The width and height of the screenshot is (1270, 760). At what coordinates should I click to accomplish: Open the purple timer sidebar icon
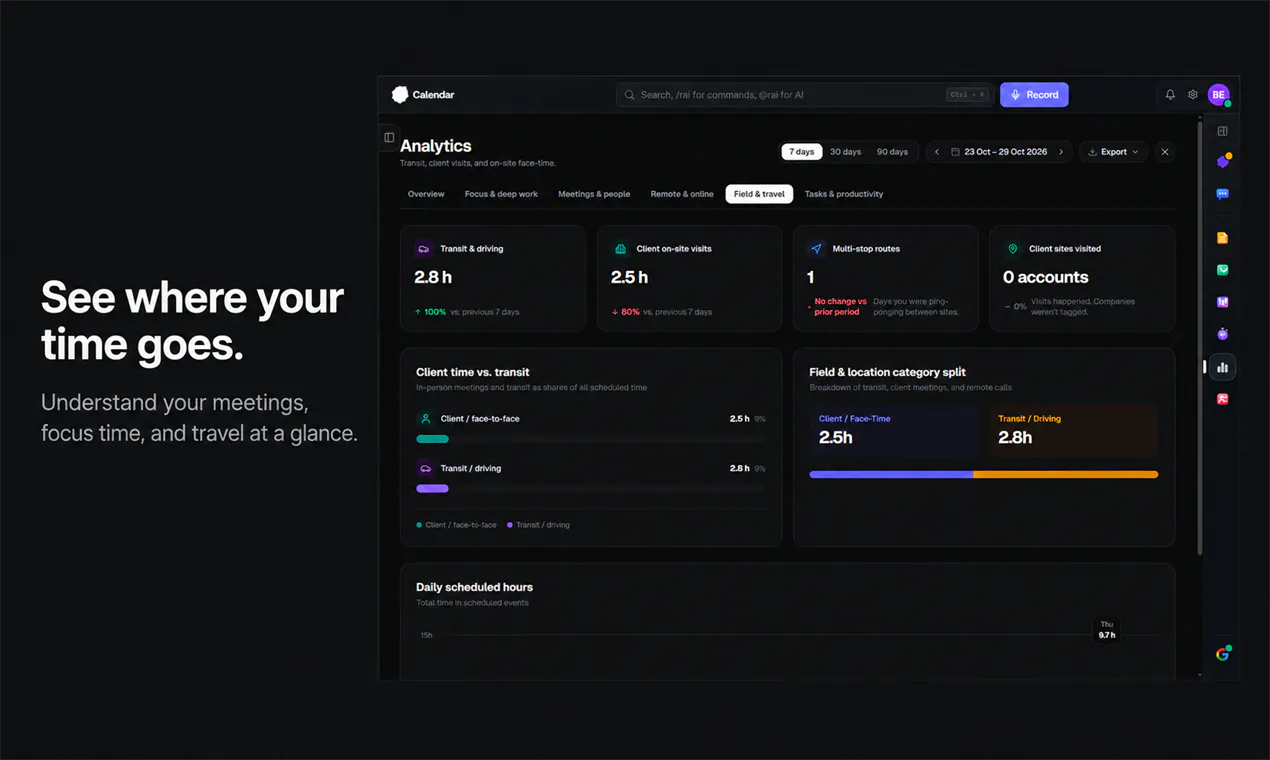point(1222,334)
